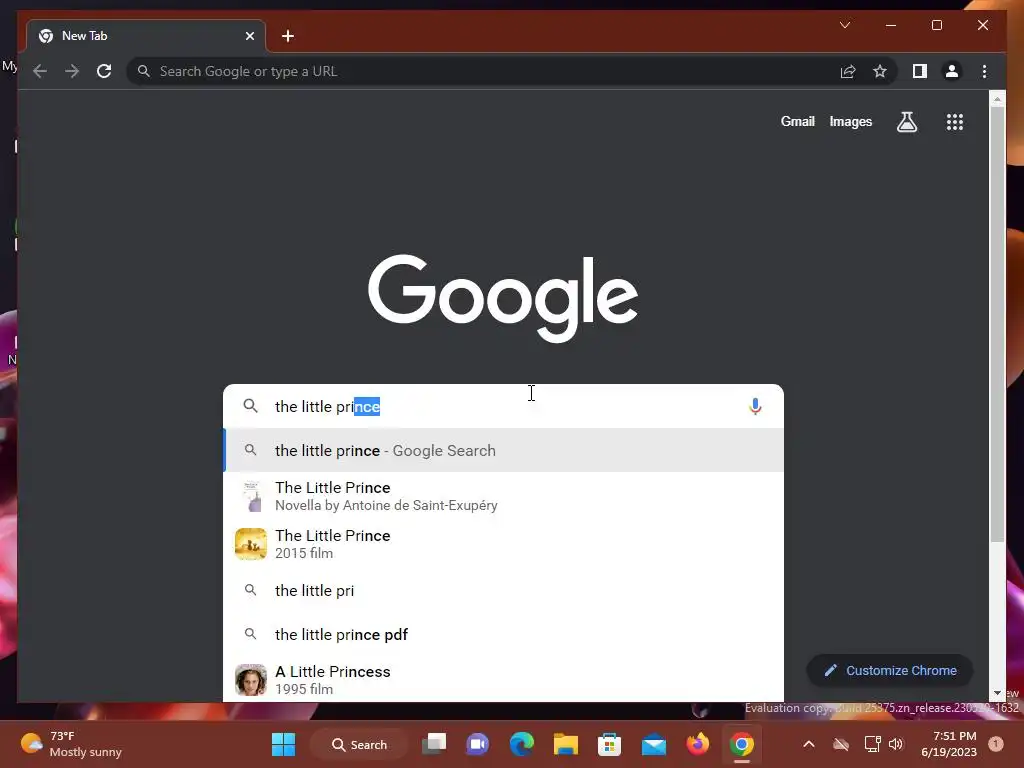
Task: Open the notification count badge
Action: [996, 744]
